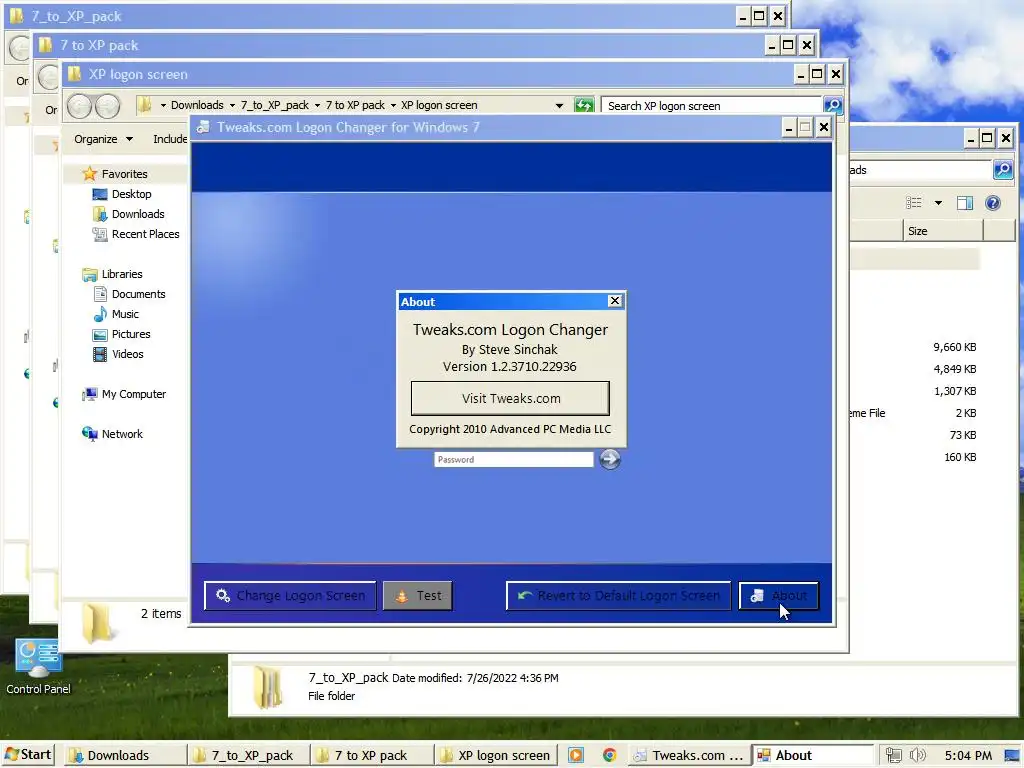This screenshot has width=1024, height=768.
Task: Click the folder icon in address bar
Action: (x=145, y=105)
